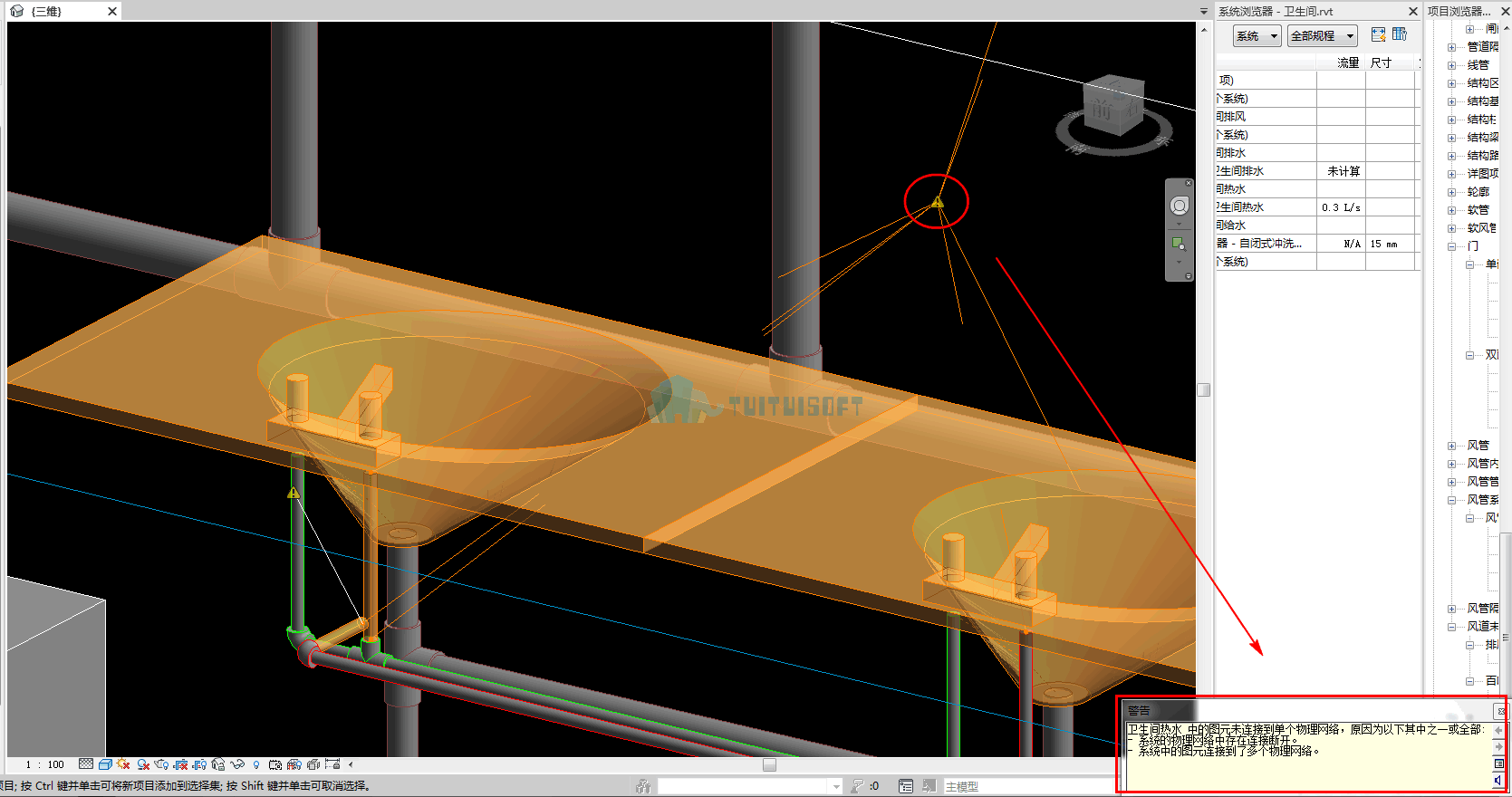This screenshot has height=797, width=1512.
Task: Click the autofit columns icon in System Browser
Action: pyautogui.click(x=1378, y=34)
